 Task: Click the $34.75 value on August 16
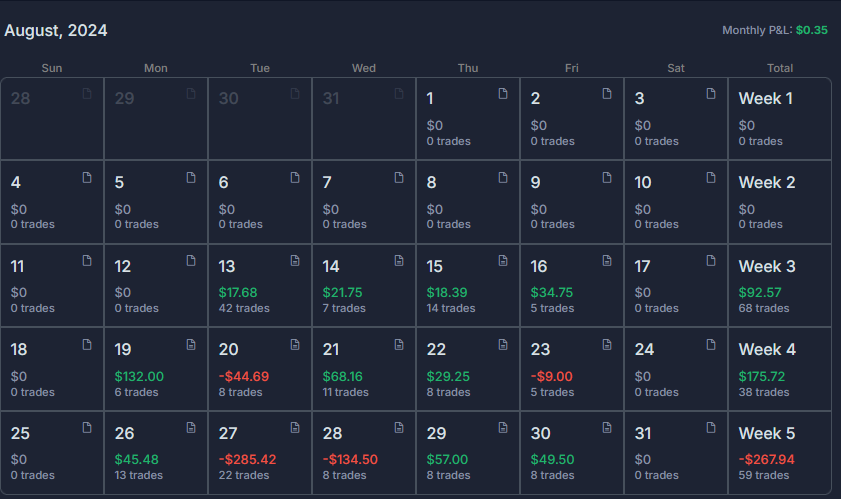[x=551, y=293]
